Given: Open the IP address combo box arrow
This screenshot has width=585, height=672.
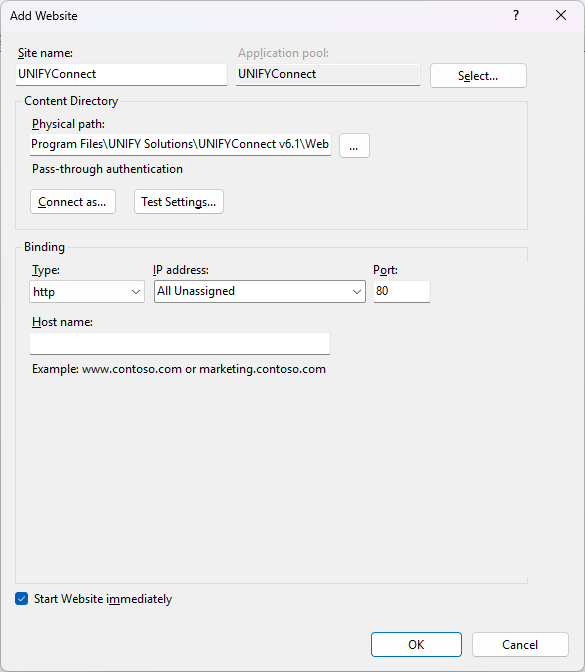Looking at the screenshot, I should 357,292.
